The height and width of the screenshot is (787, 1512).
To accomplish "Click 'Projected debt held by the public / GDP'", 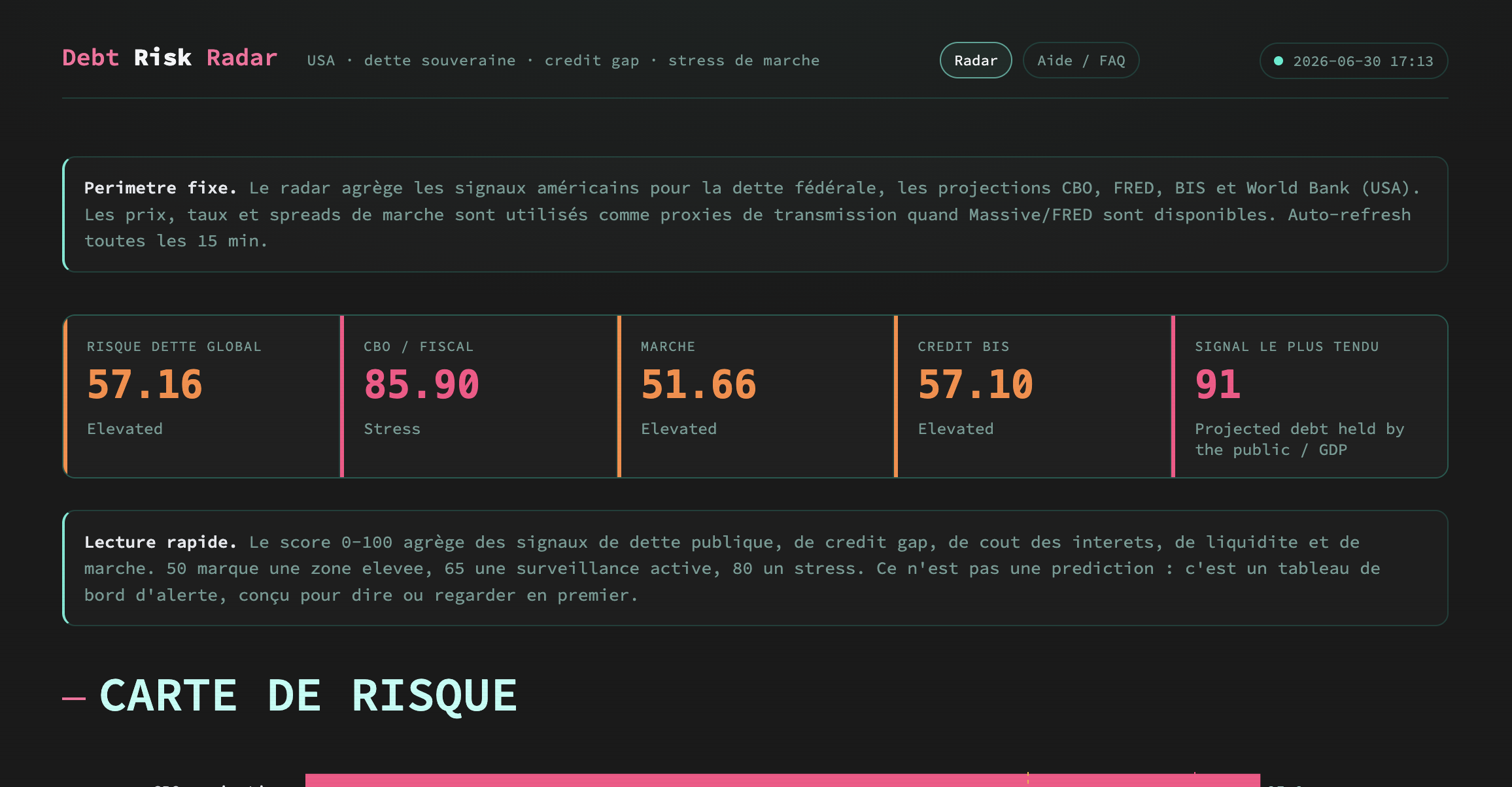I will pos(1299,439).
